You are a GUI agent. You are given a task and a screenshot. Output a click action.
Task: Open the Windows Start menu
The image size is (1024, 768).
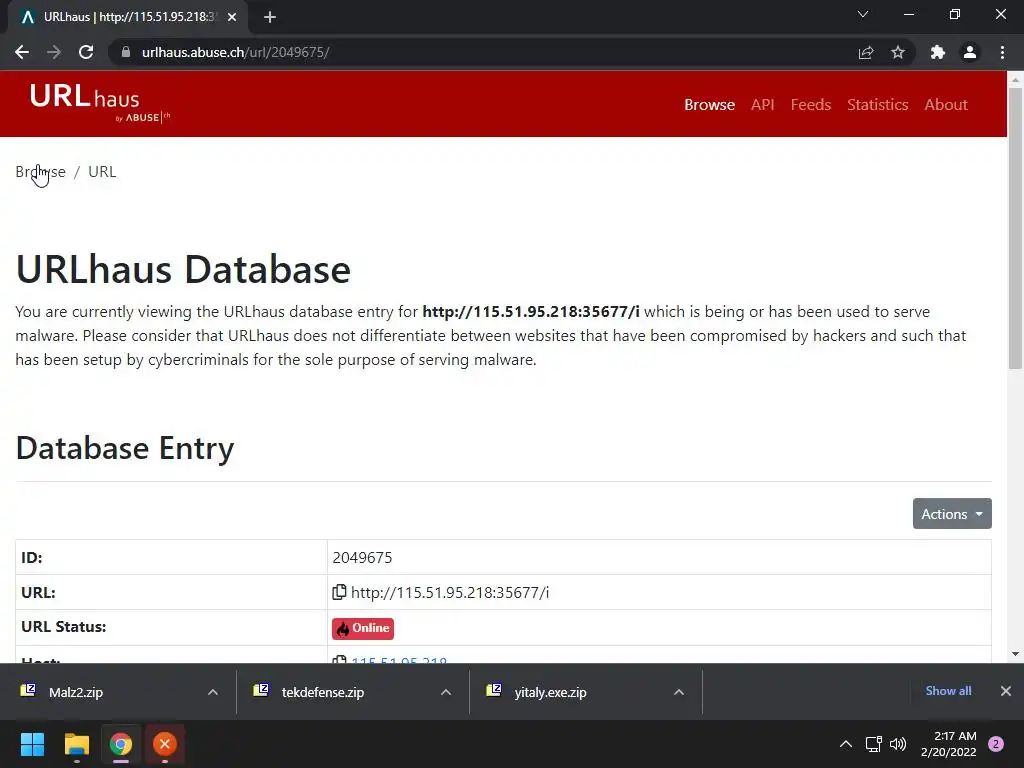point(32,744)
